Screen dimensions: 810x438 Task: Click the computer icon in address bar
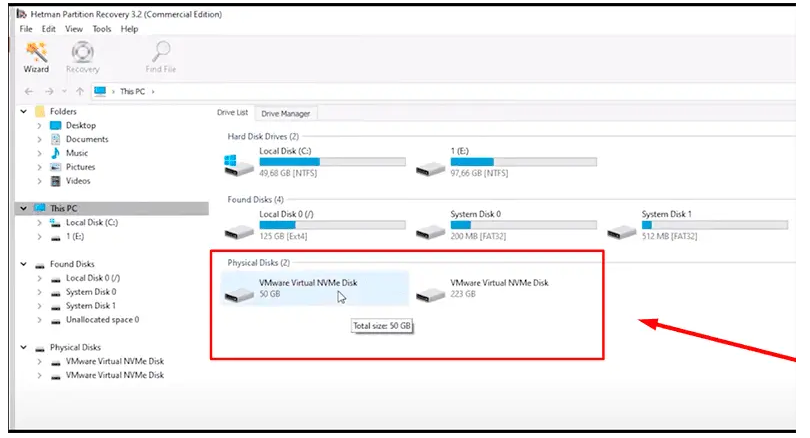[100, 91]
